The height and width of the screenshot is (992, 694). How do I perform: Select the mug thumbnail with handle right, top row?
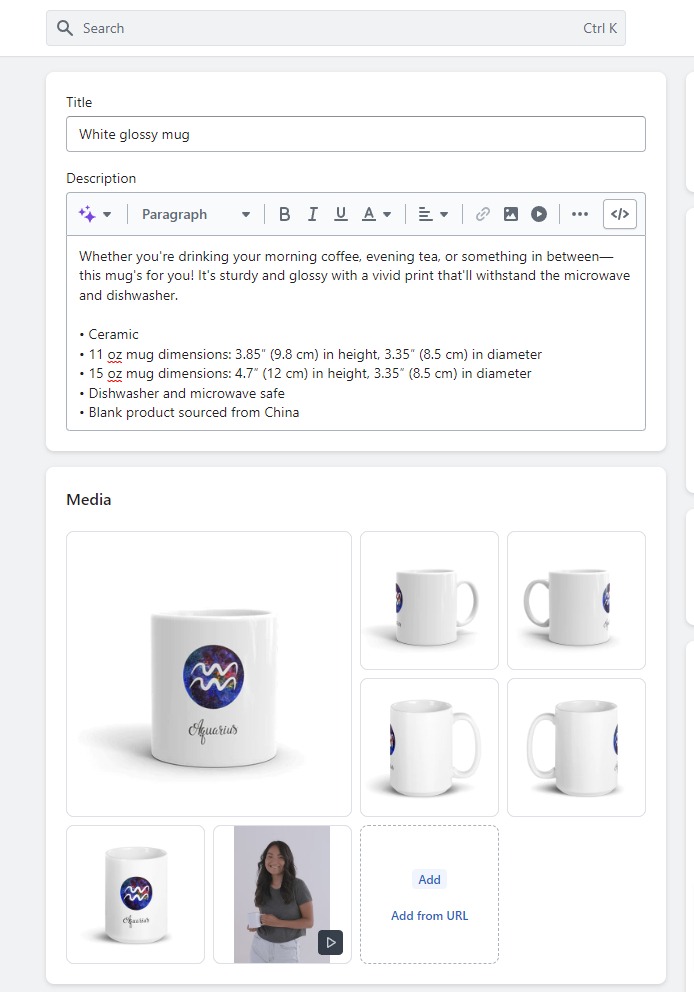click(x=430, y=600)
